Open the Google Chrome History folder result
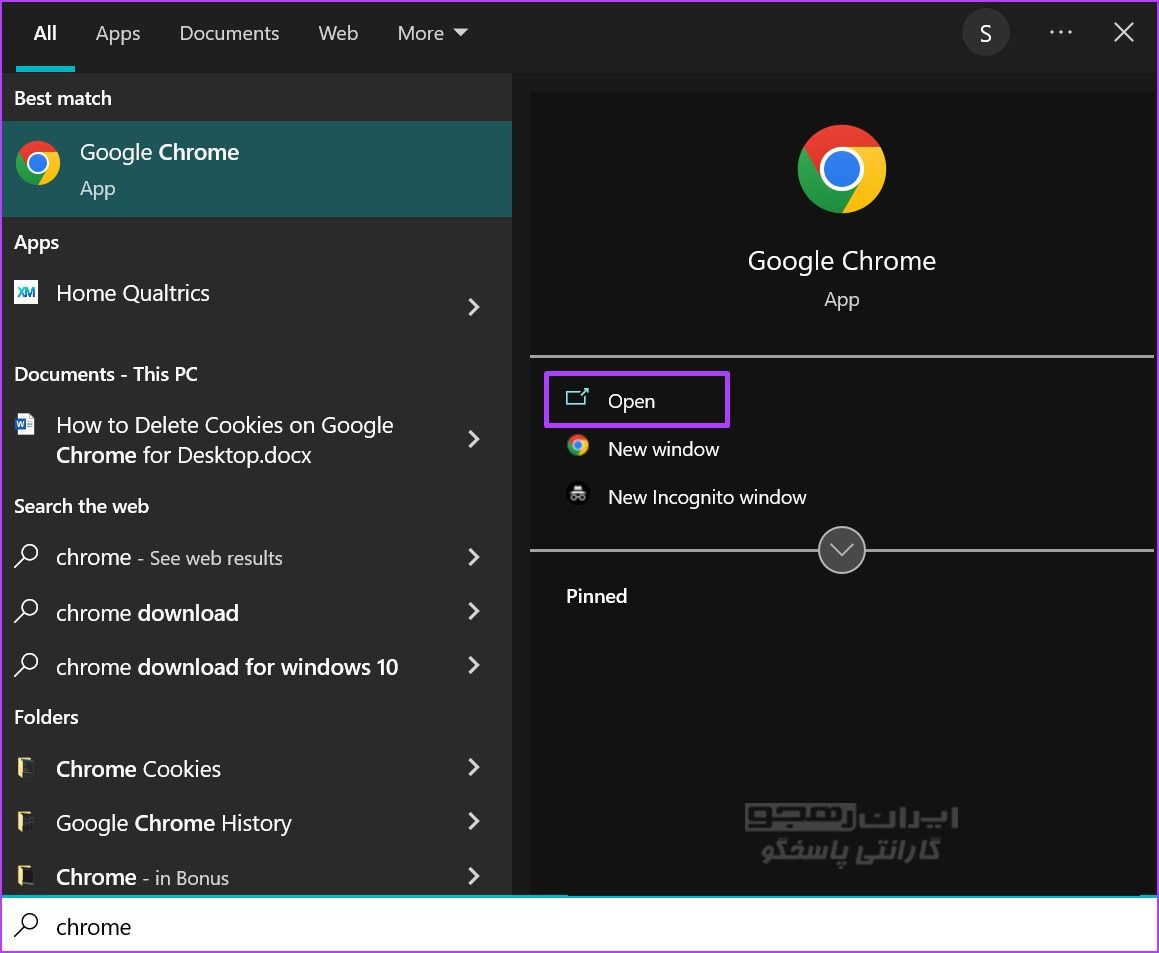1159x953 pixels. pyautogui.click(x=256, y=822)
